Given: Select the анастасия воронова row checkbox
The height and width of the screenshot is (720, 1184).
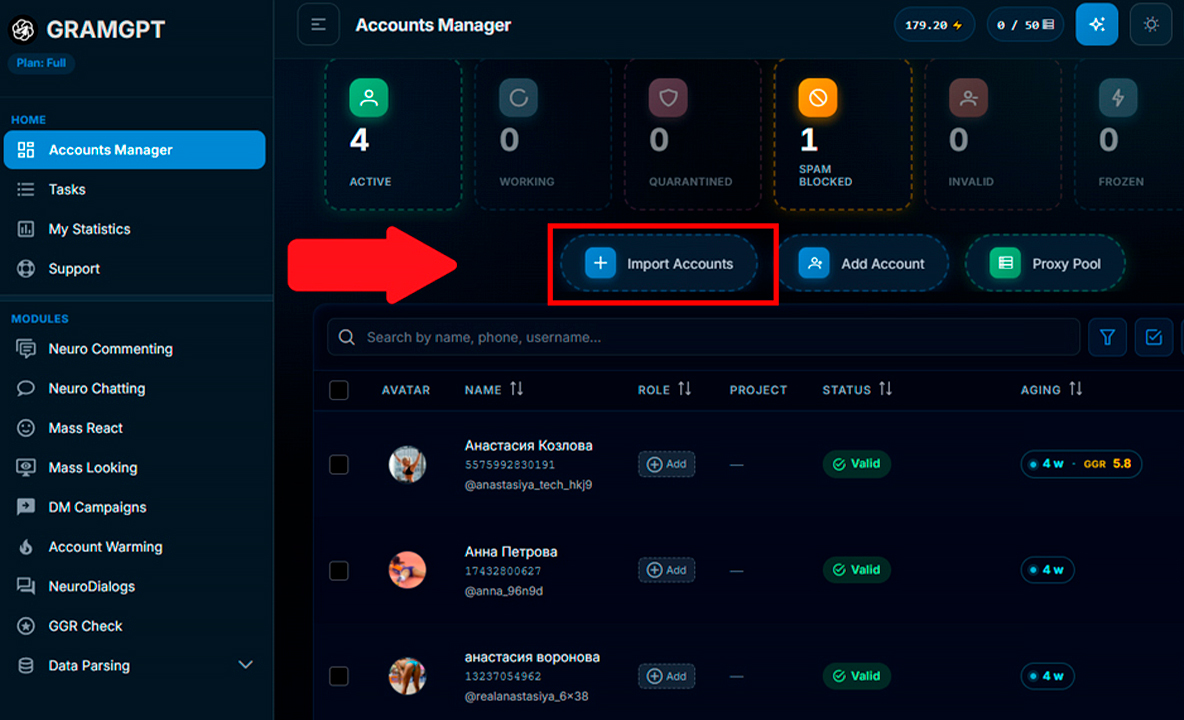Looking at the screenshot, I should [339, 676].
